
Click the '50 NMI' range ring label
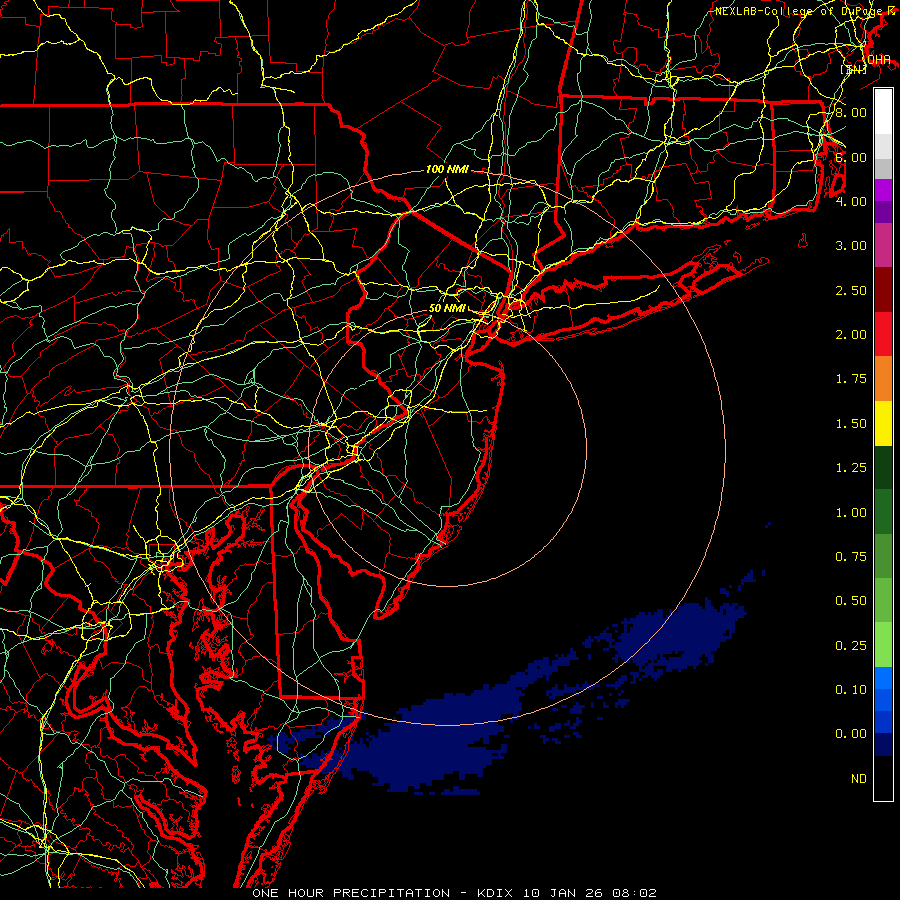coord(447,308)
